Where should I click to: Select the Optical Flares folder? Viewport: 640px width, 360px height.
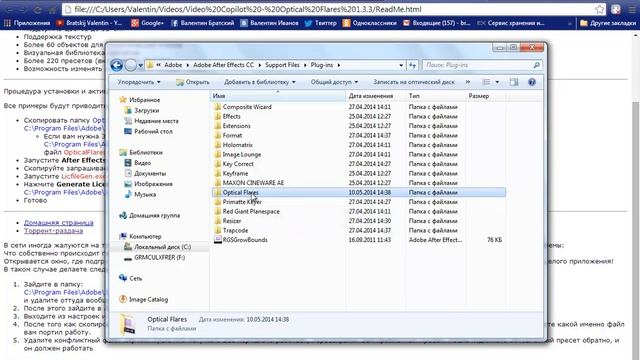(240, 192)
